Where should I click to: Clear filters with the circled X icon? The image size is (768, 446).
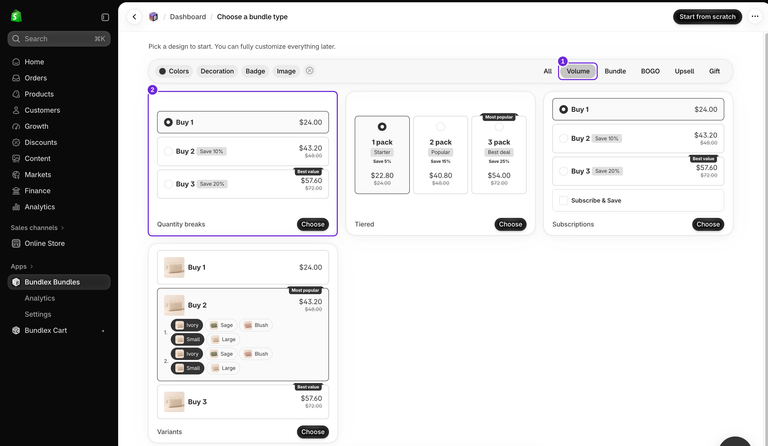(x=310, y=70)
